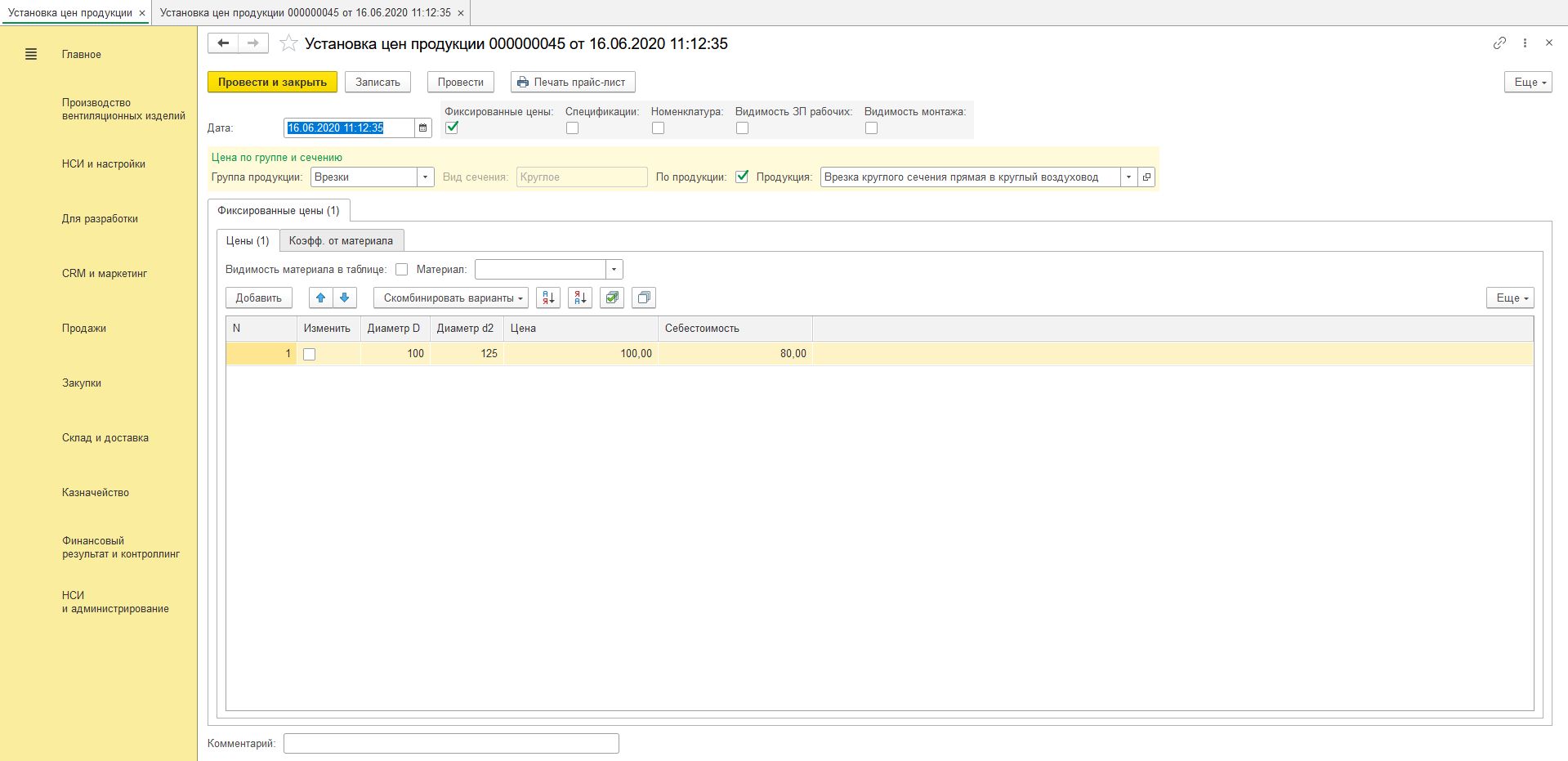Open the hamburger menu in sidebar
The height and width of the screenshot is (761, 1568).
31,55
